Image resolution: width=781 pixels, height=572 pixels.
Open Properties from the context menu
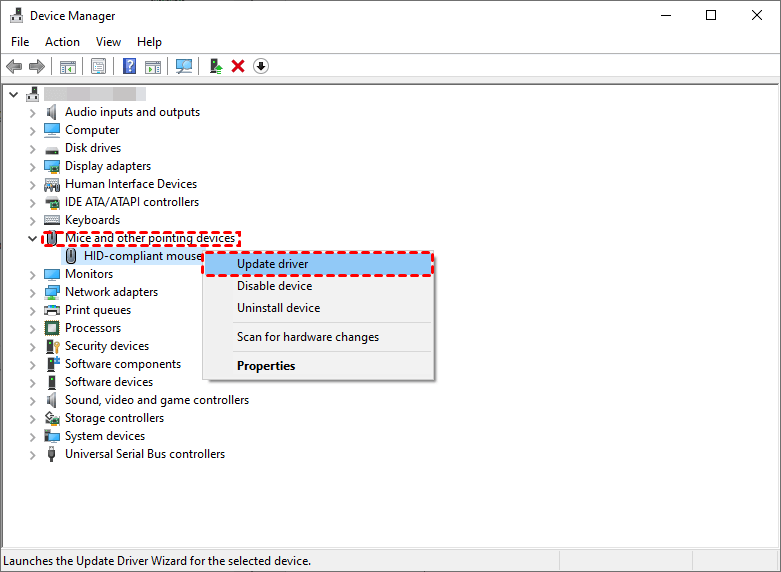pos(318,366)
